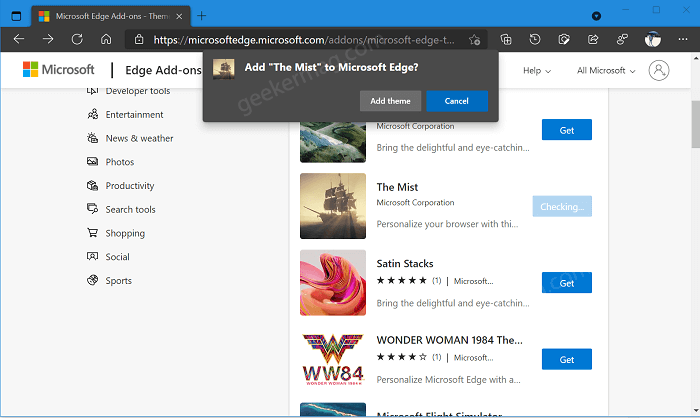
Task: Get the WONDER WOMAN 1984 theme
Action: (567, 359)
